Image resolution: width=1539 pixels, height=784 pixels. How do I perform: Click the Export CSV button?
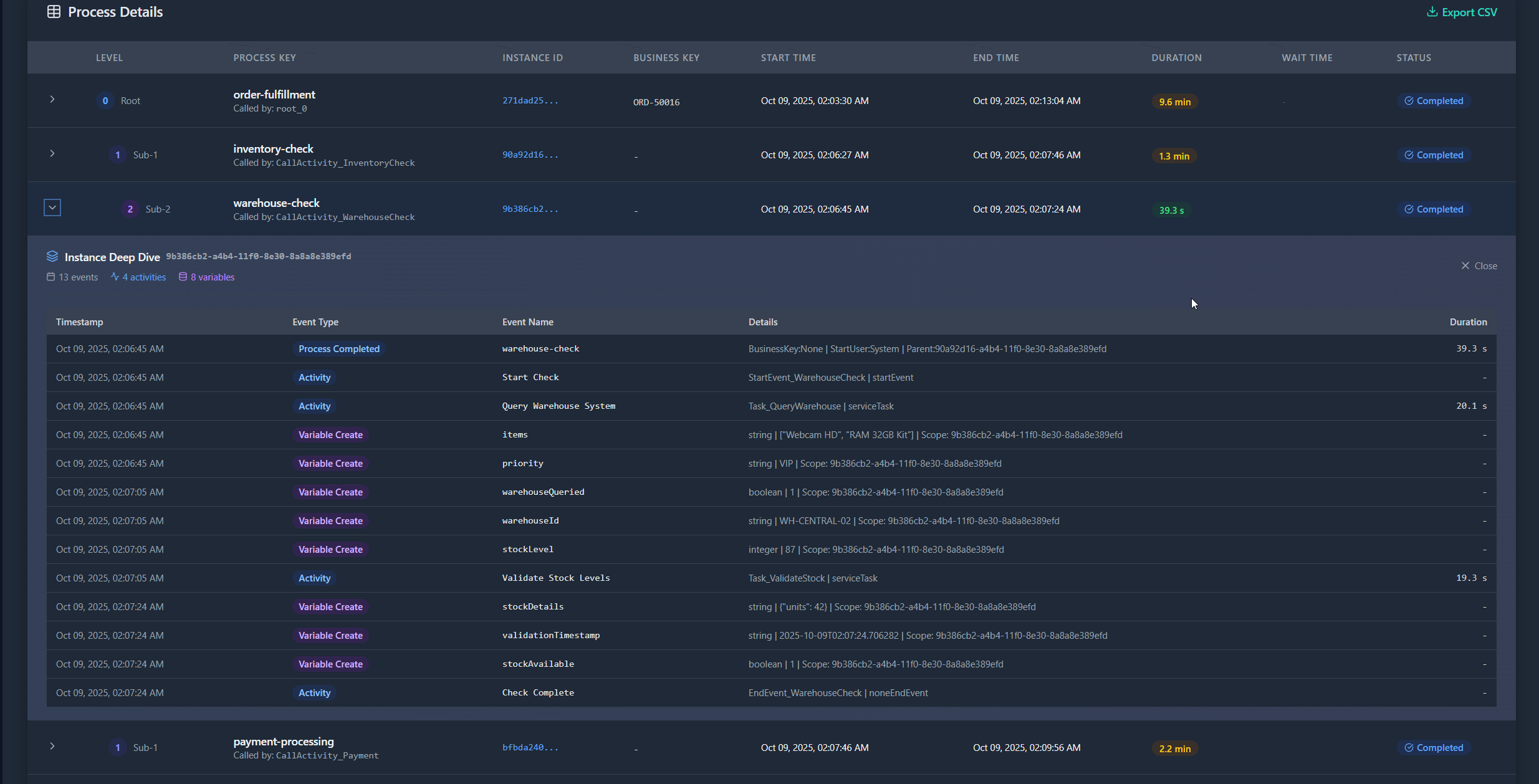[x=1462, y=12]
